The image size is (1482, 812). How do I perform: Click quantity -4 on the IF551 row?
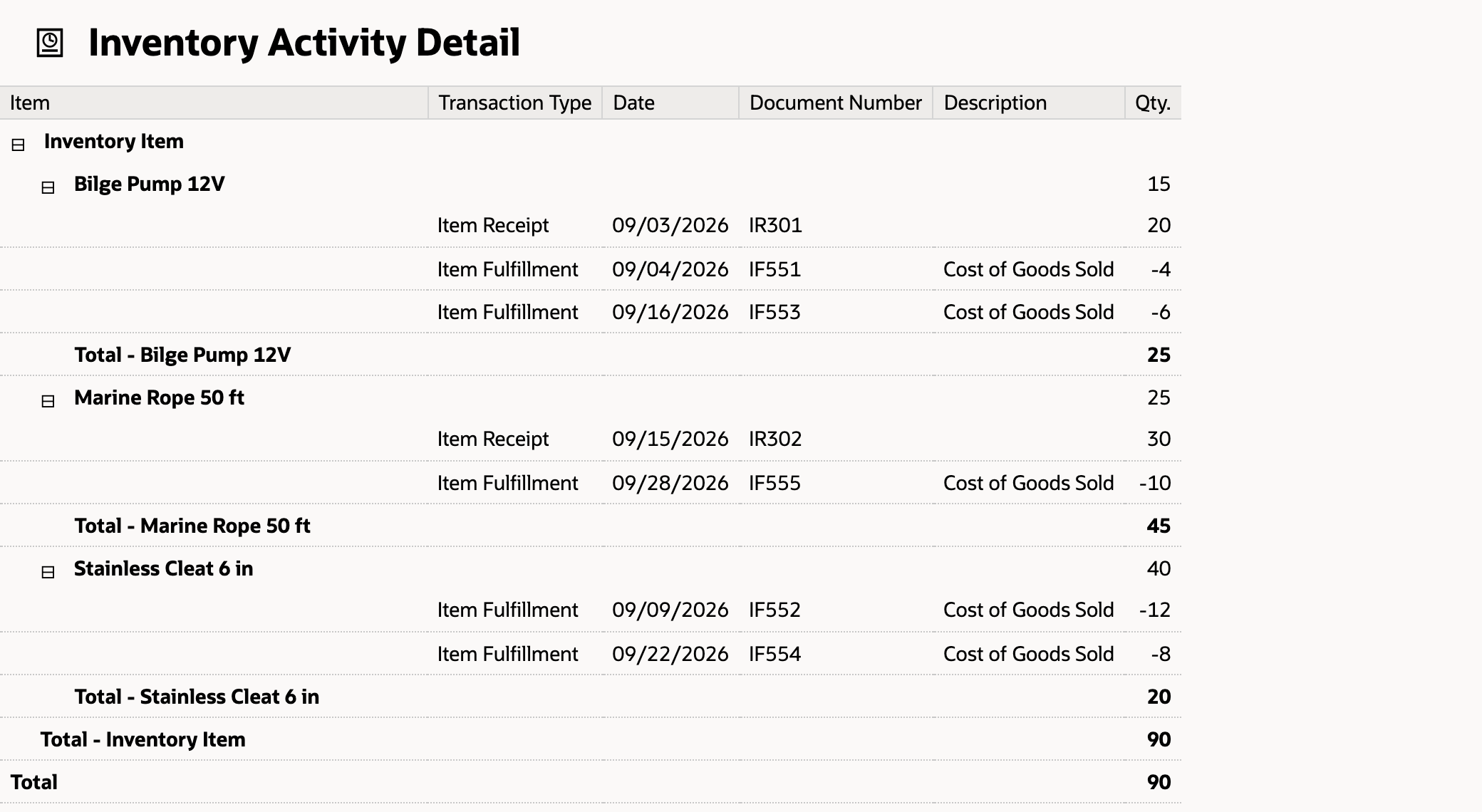(1161, 269)
